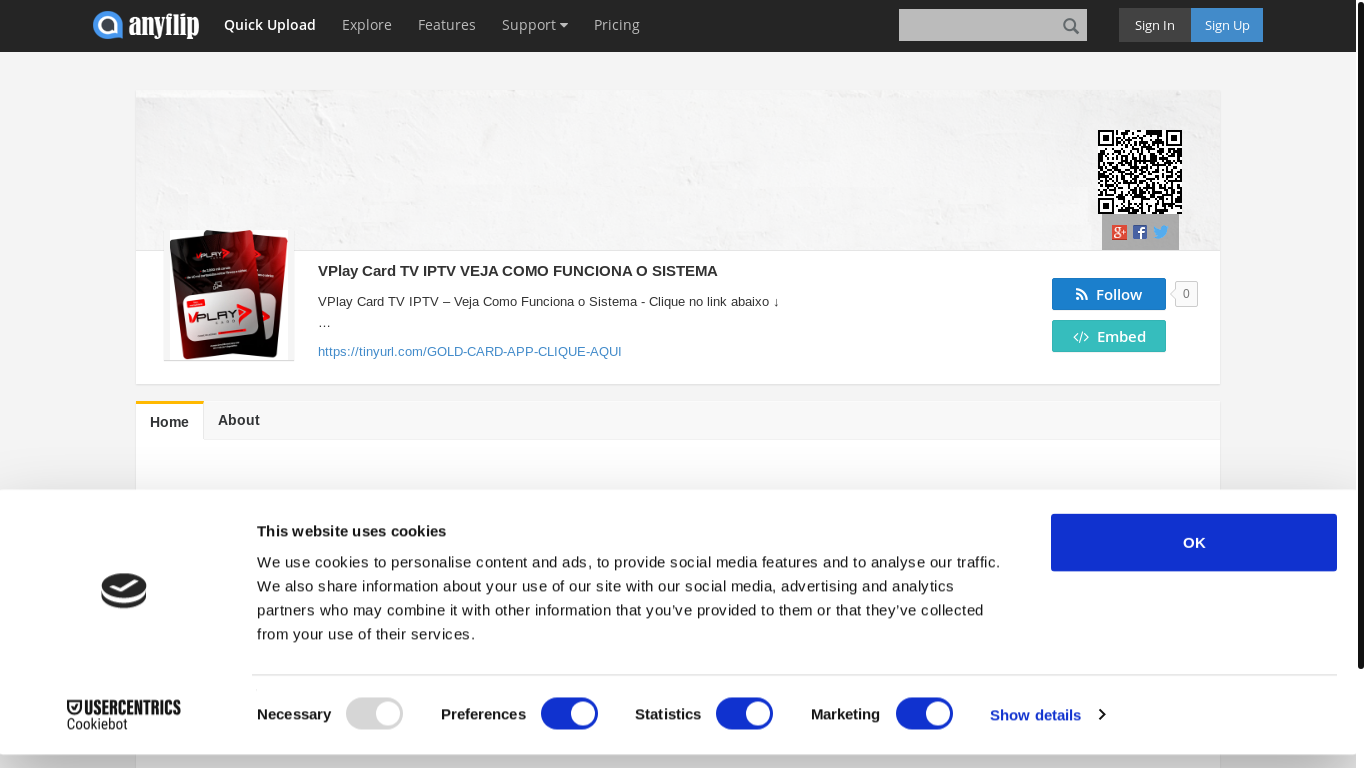The width and height of the screenshot is (1366, 768).
Task: Open the Pricing page
Action: 617,25
